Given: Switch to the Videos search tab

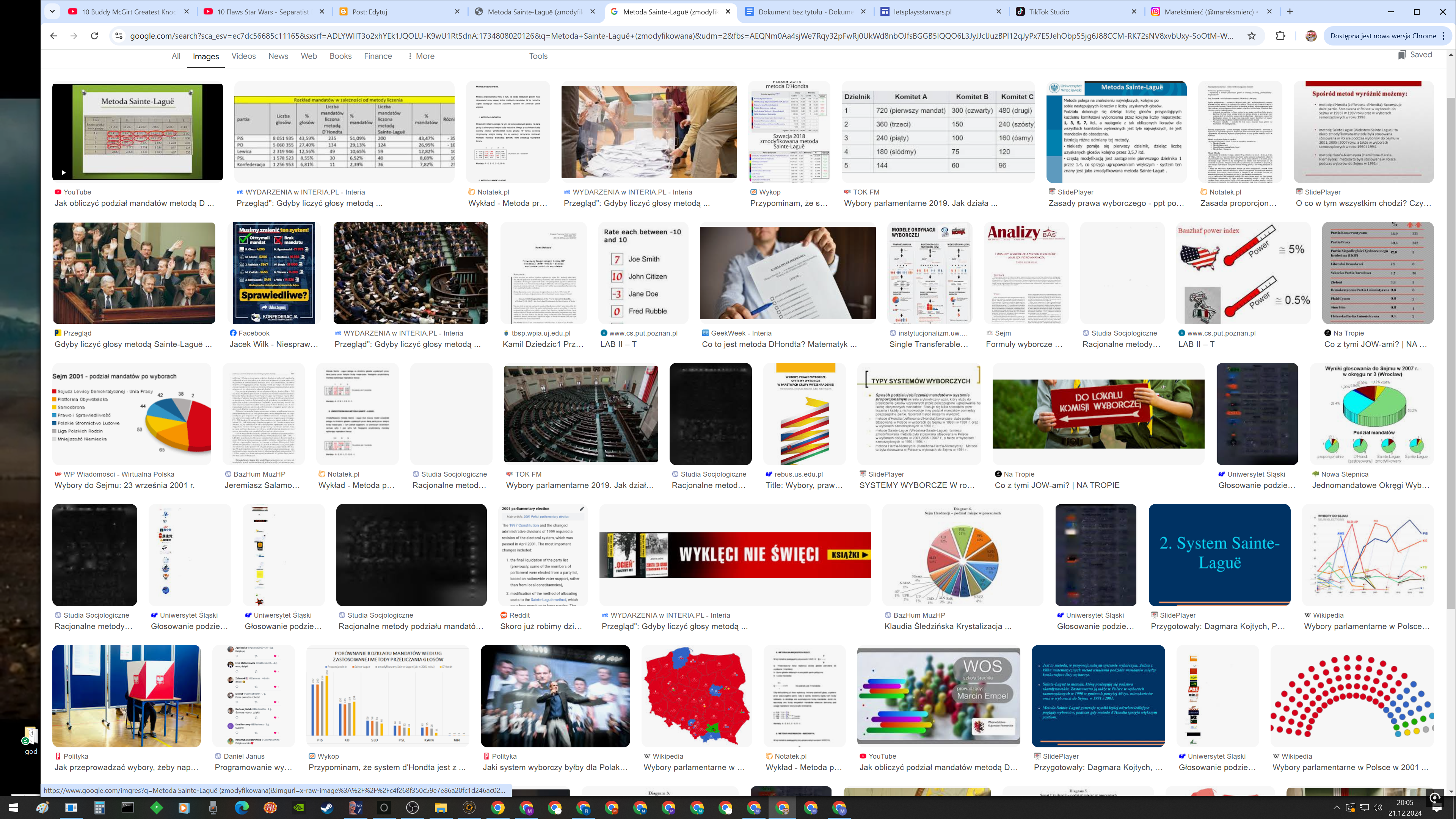Looking at the screenshot, I should click(243, 56).
